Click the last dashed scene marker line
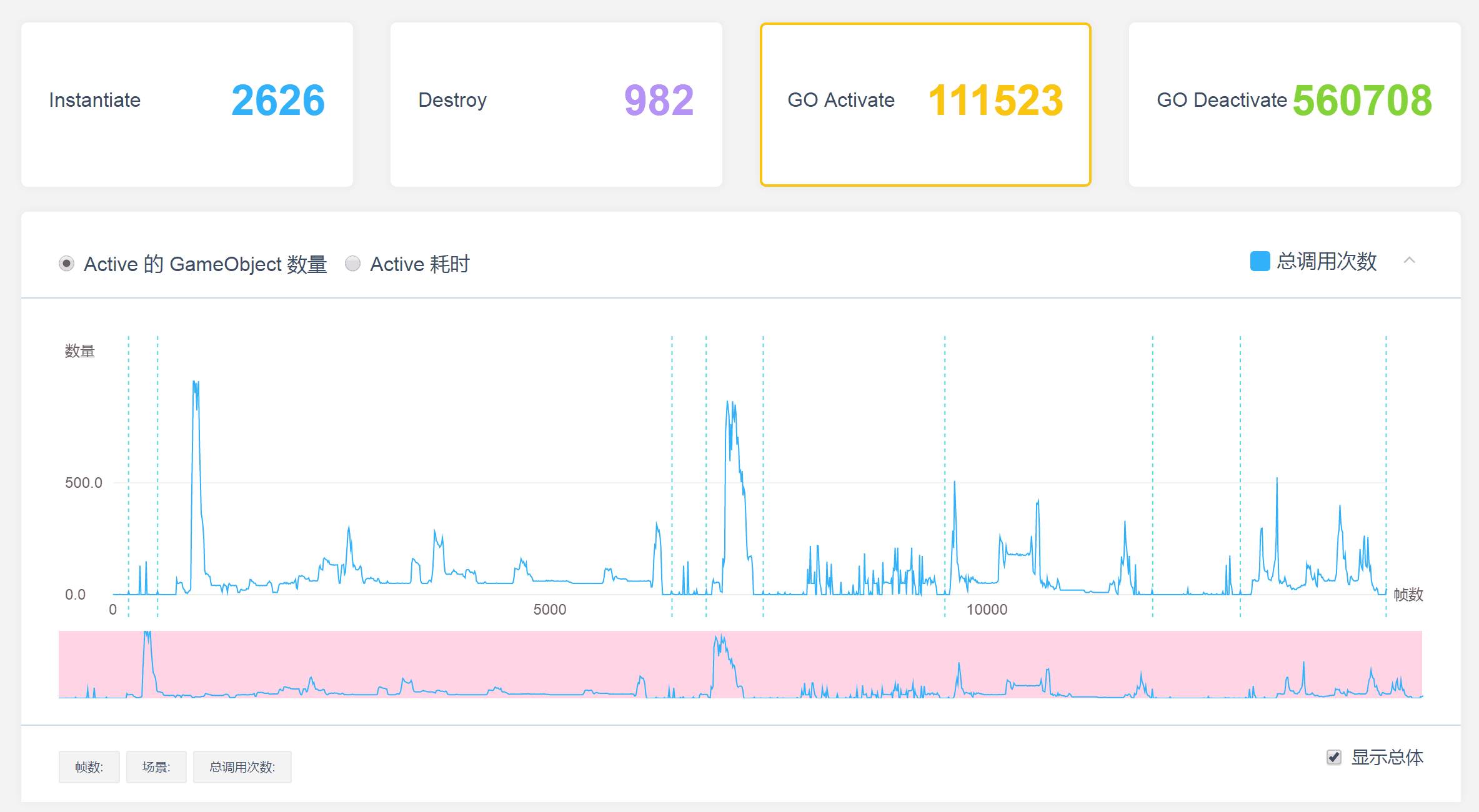This screenshot has width=1479, height=812. pos(1386,437)
